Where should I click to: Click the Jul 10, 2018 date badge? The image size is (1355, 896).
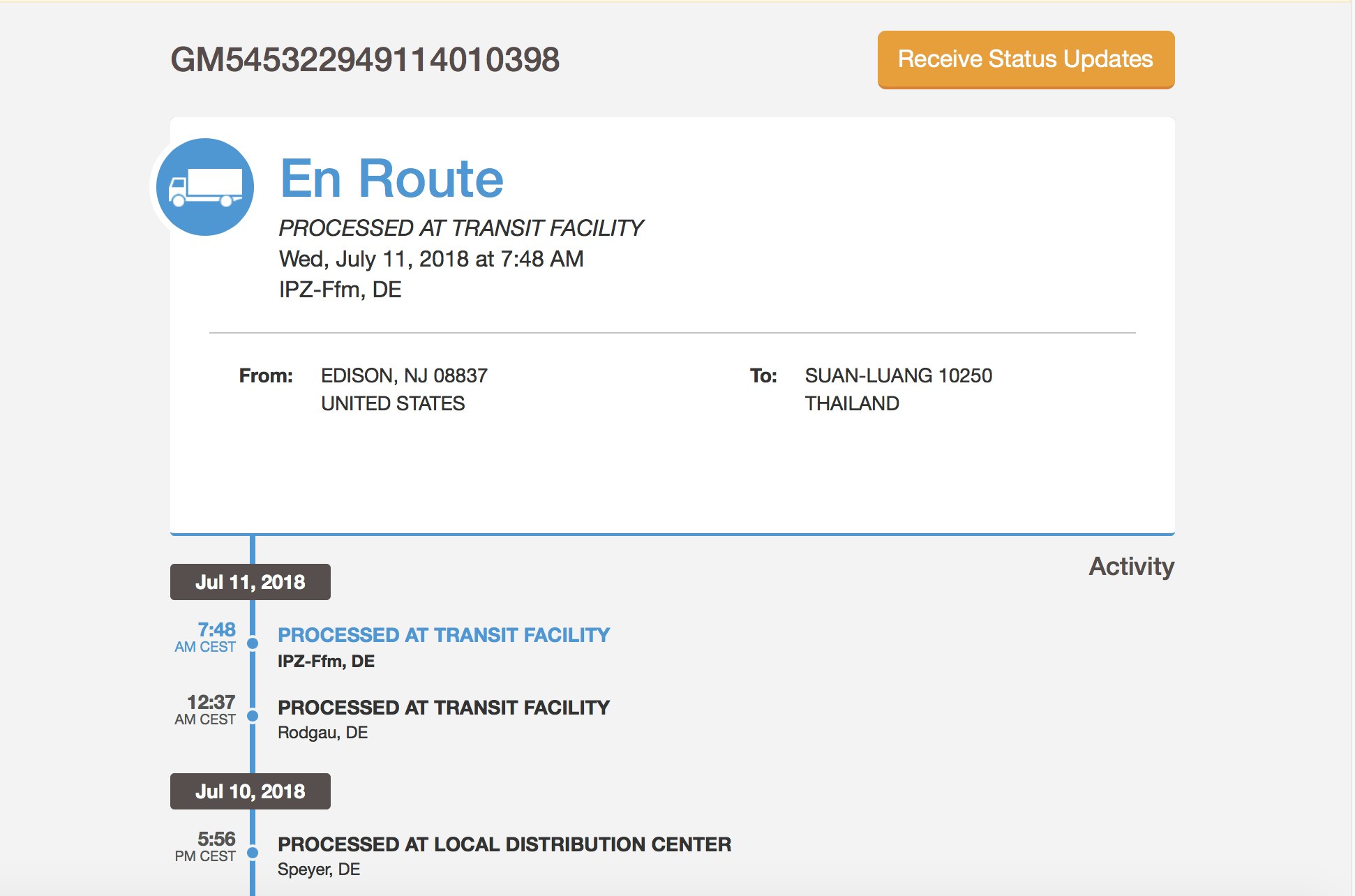250,791
